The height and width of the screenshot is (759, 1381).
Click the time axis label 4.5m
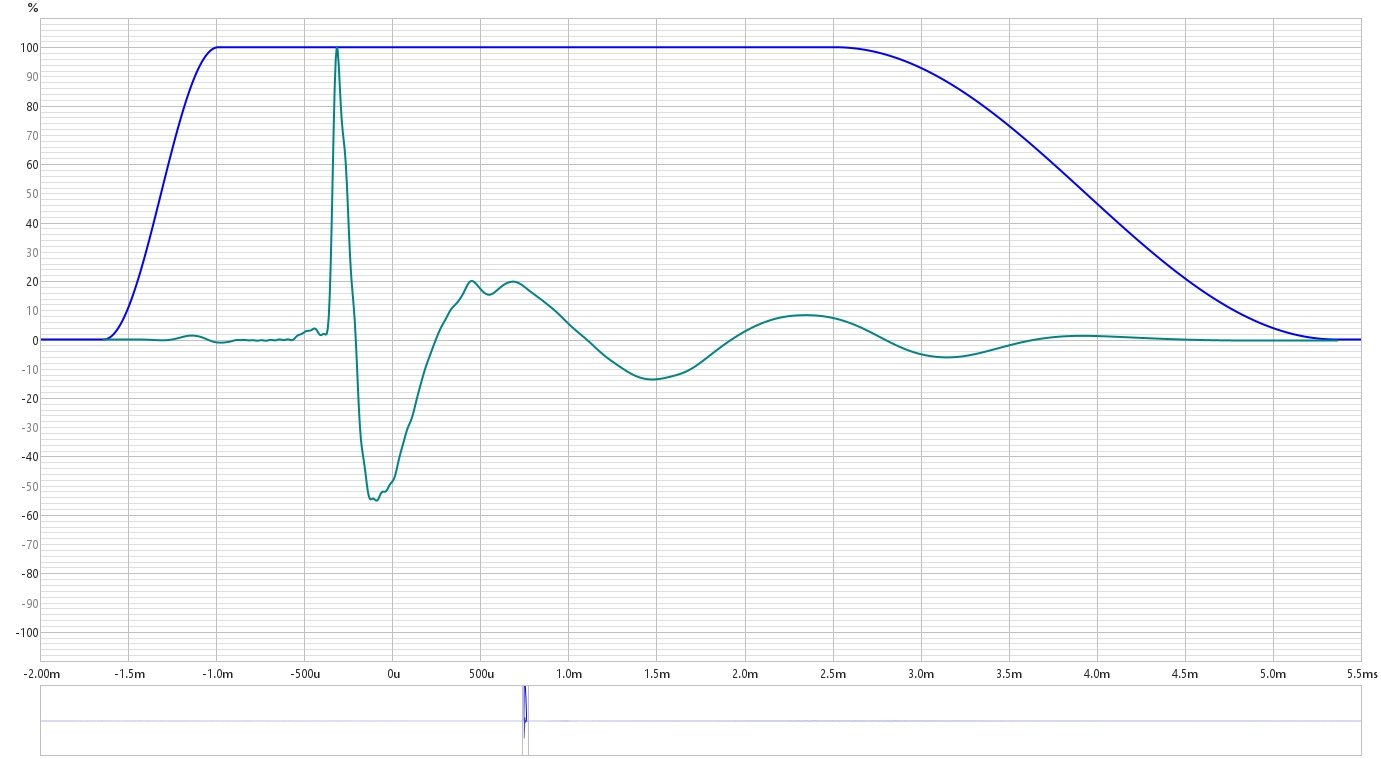pyautogui.click(x=1185, y=674)
